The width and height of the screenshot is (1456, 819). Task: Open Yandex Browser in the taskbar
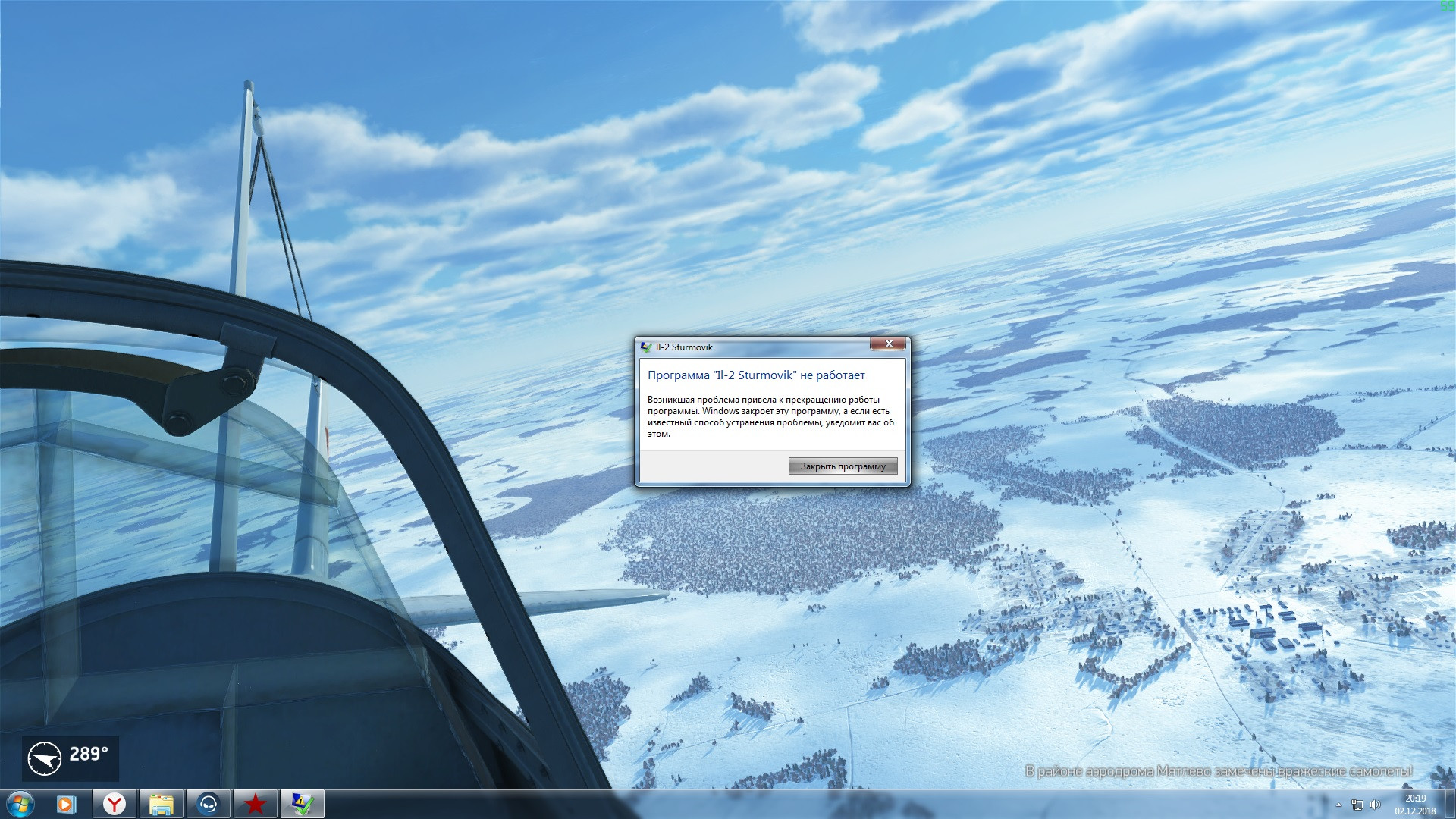pos(115,804)
